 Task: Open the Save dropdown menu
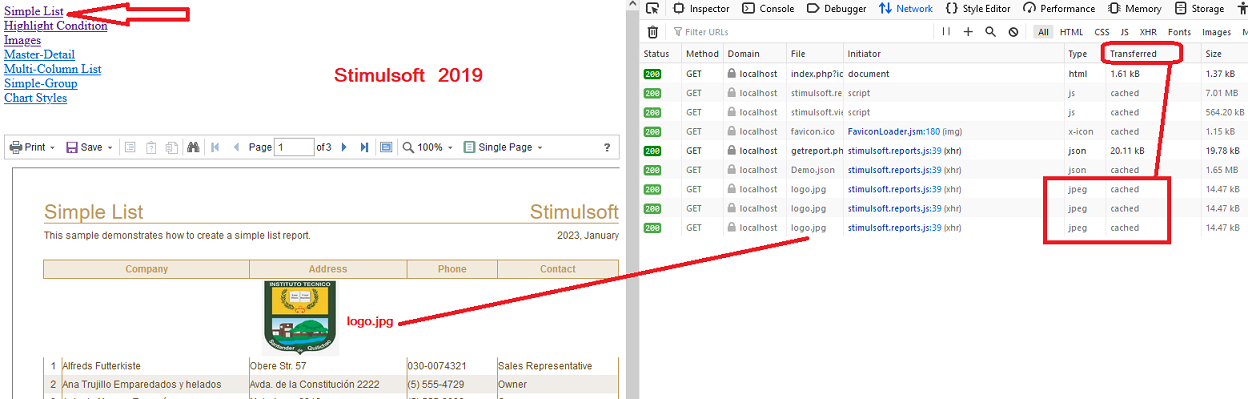[x=88, y=147]
